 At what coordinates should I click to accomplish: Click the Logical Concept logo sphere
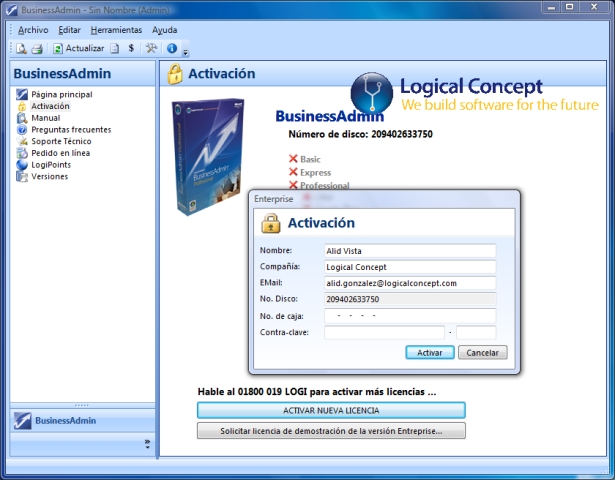pyautogui.click(x=371, y=93)
